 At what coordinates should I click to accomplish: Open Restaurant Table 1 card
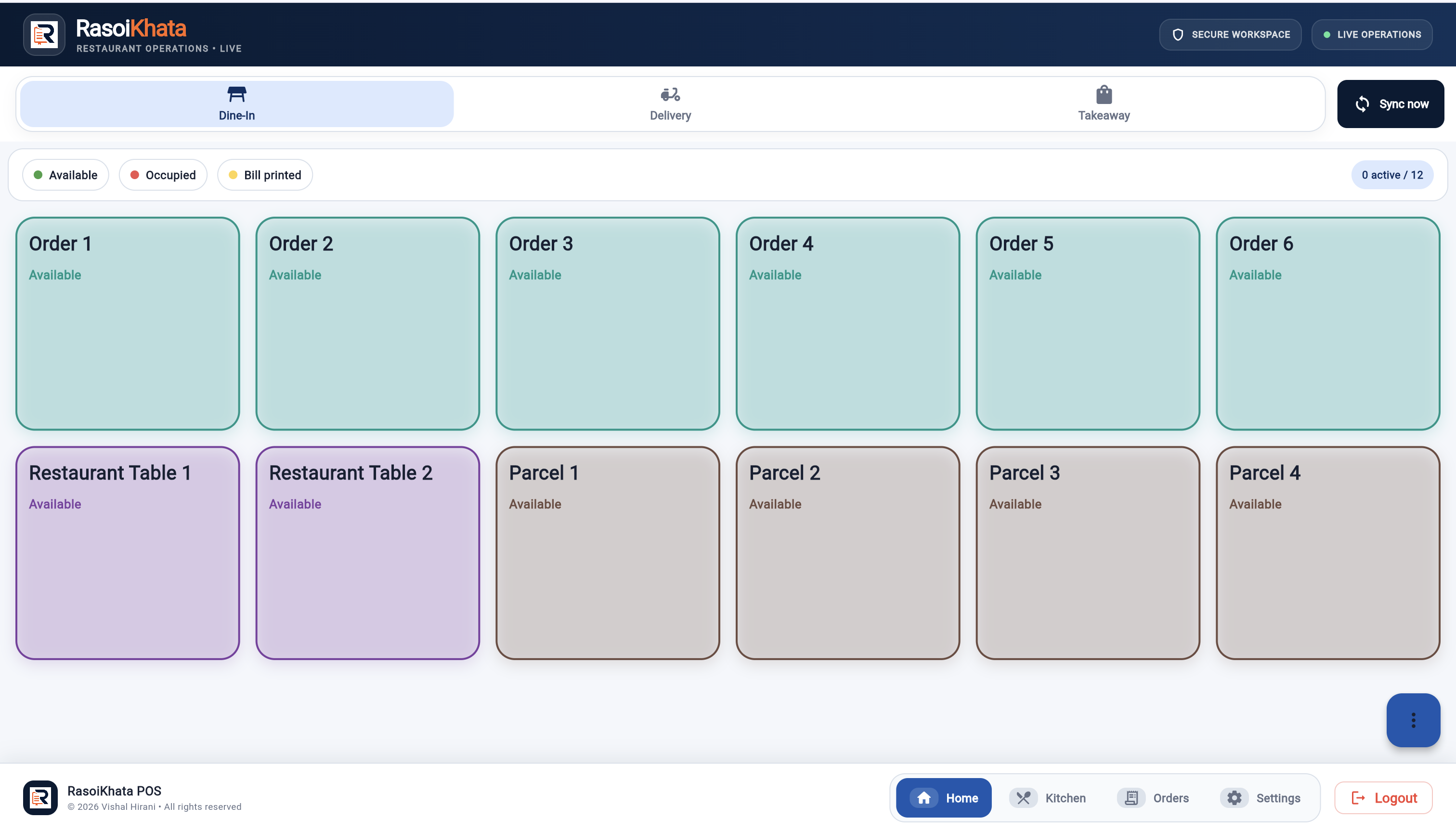[128, 553]
